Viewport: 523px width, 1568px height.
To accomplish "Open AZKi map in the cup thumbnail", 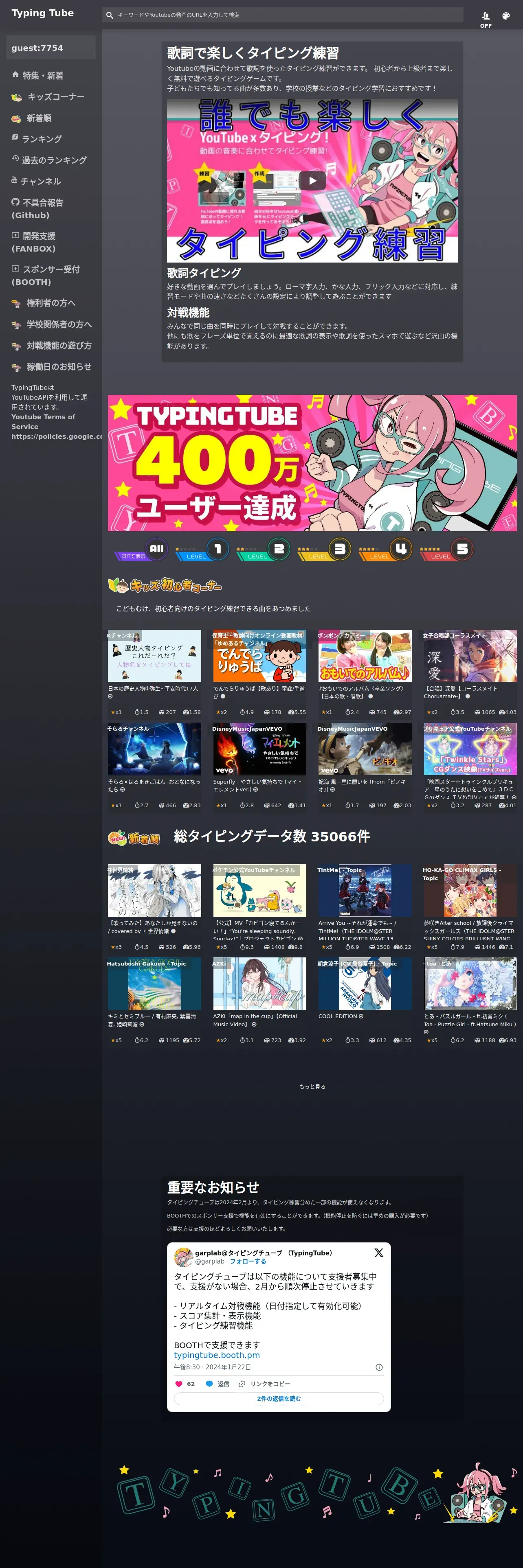I will 259,983.
